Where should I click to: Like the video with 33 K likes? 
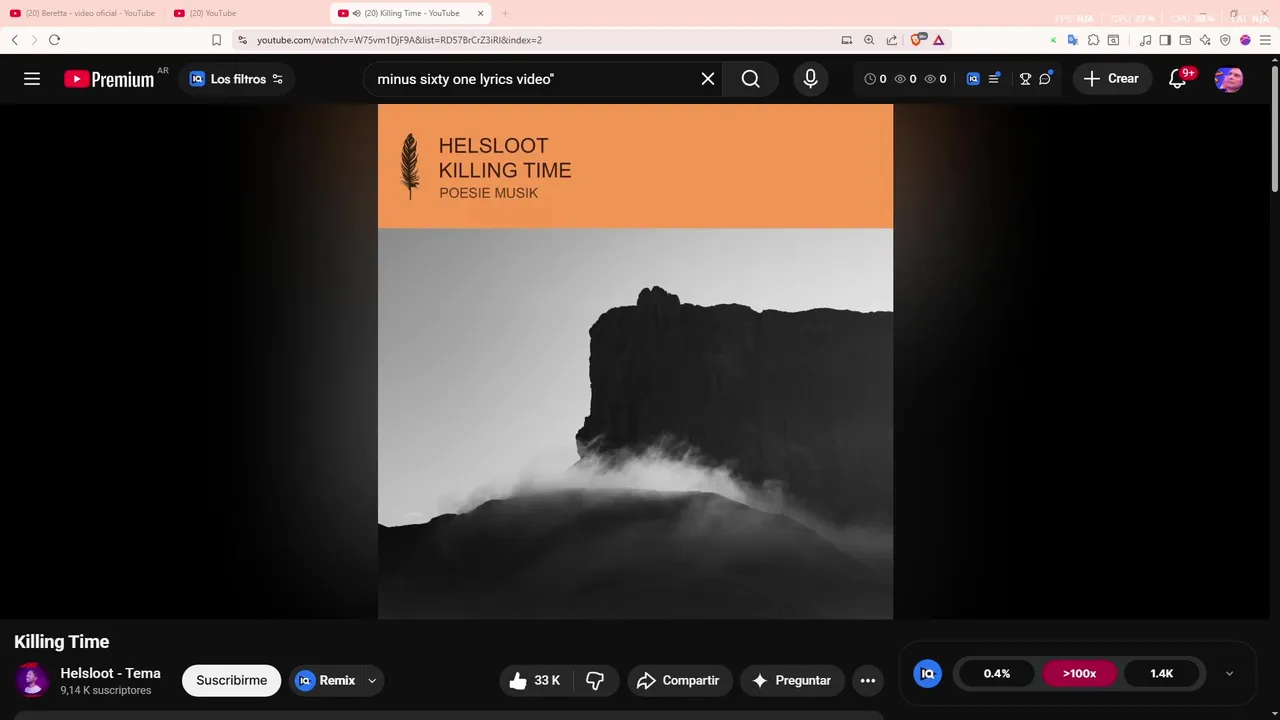point(534,680)
